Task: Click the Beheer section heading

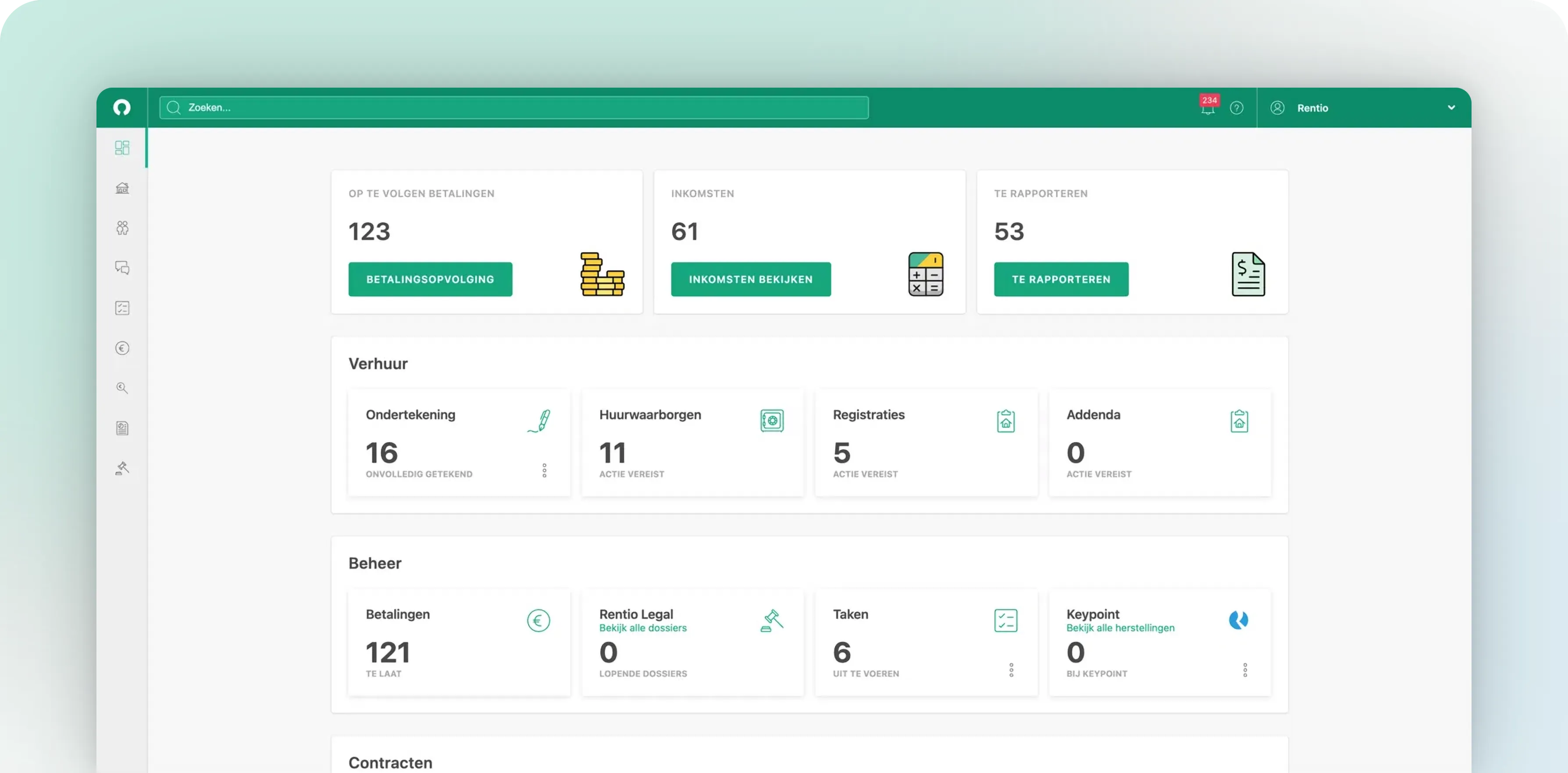Action: tap(374, 563)
